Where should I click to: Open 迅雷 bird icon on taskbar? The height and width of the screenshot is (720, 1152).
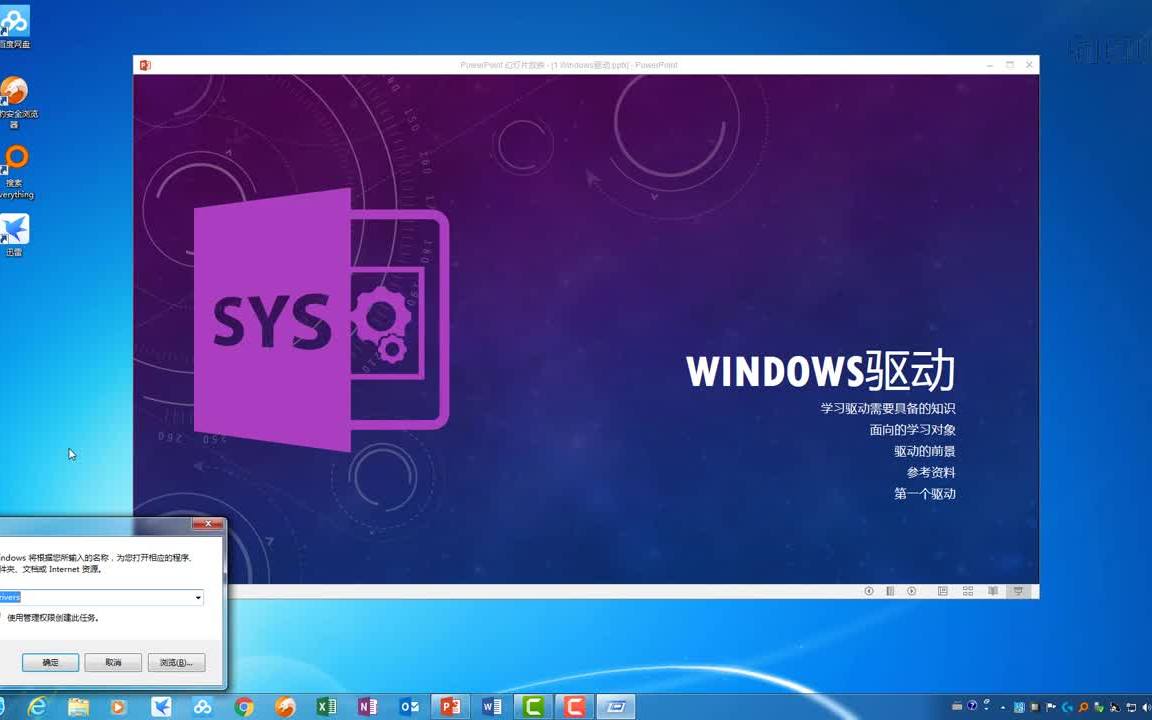161,707
